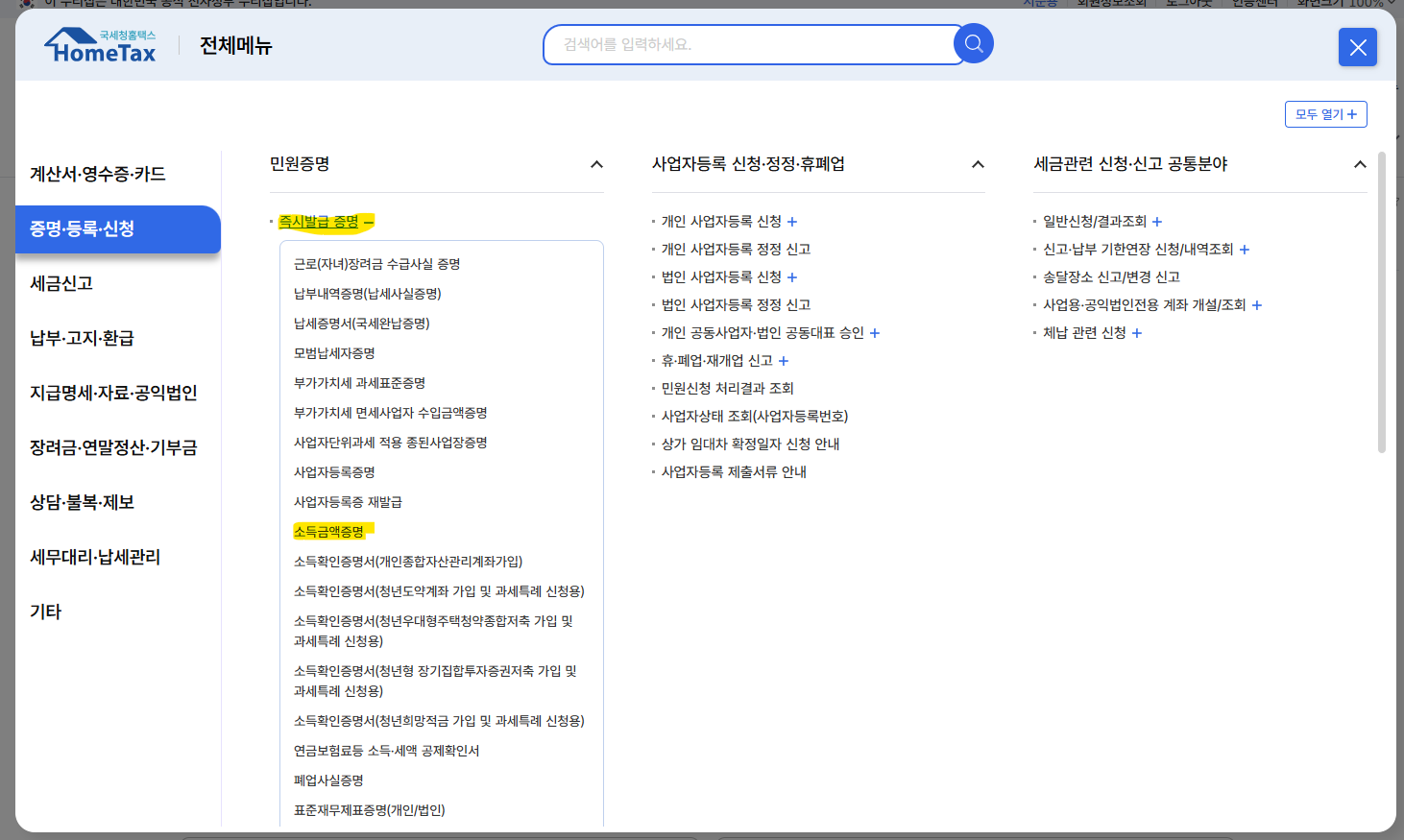Screen dimensions: 1404x840
Task: Open the 지급명세·자료·공익법인 menu
Action: tap(113, 393)
